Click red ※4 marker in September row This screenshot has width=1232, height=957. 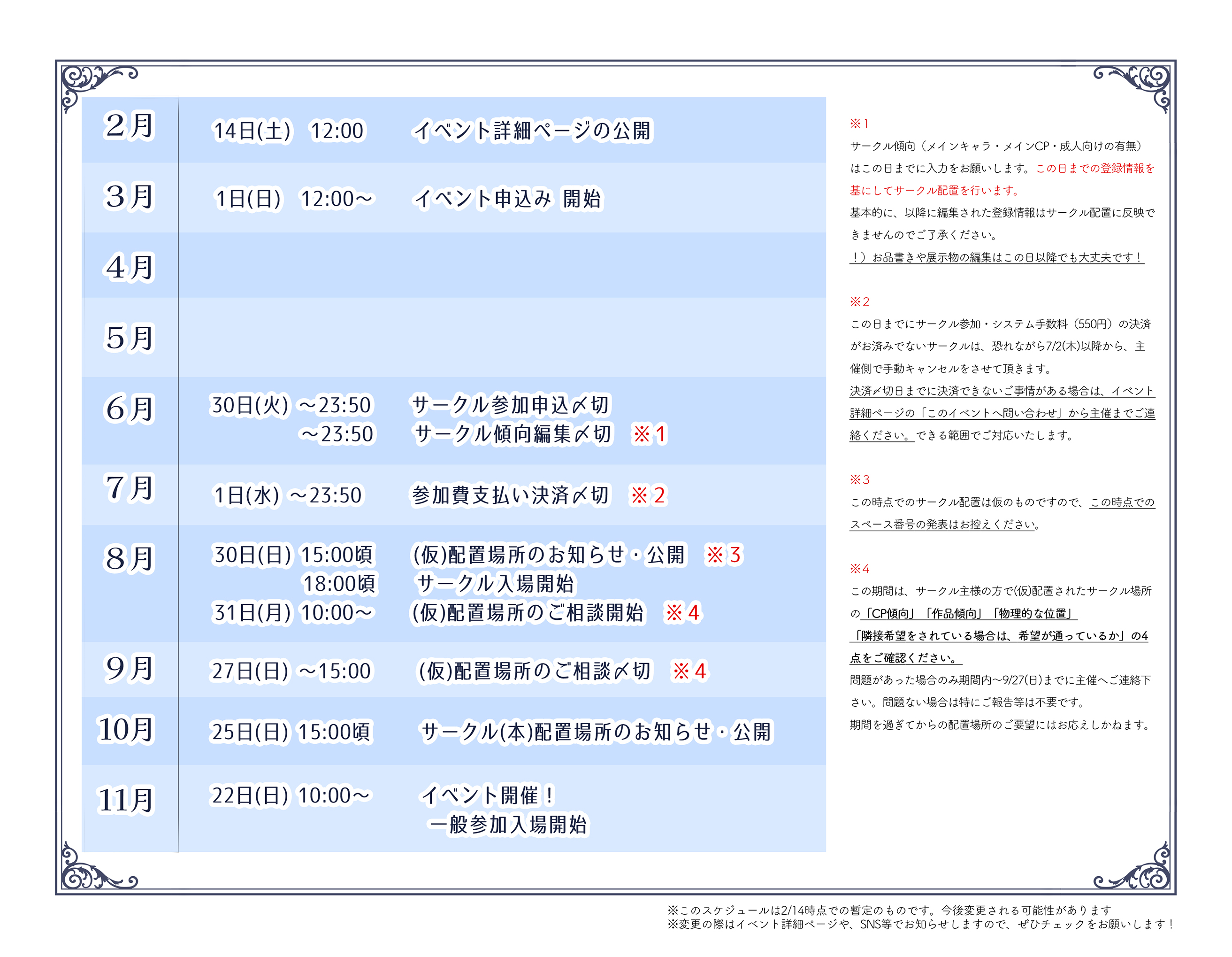[689, 671]
